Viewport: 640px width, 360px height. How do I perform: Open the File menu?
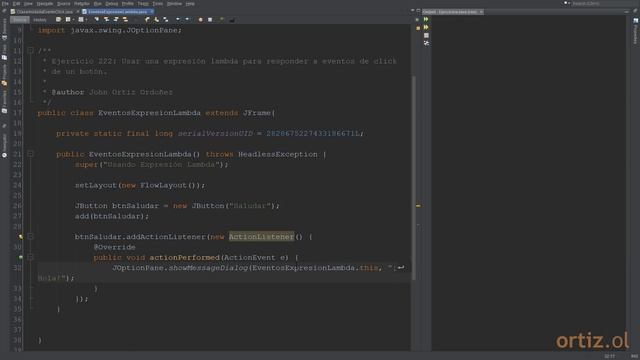click(5, 4)
